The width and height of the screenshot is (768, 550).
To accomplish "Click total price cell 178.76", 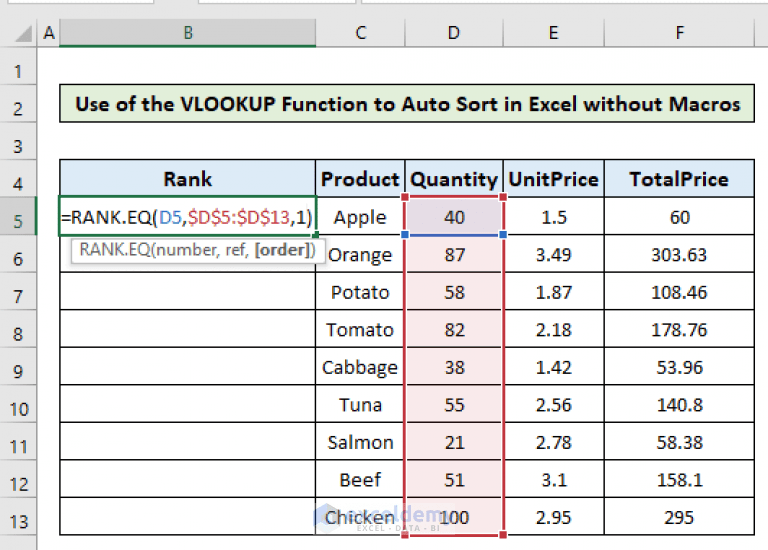I will (x=679, y=329).
